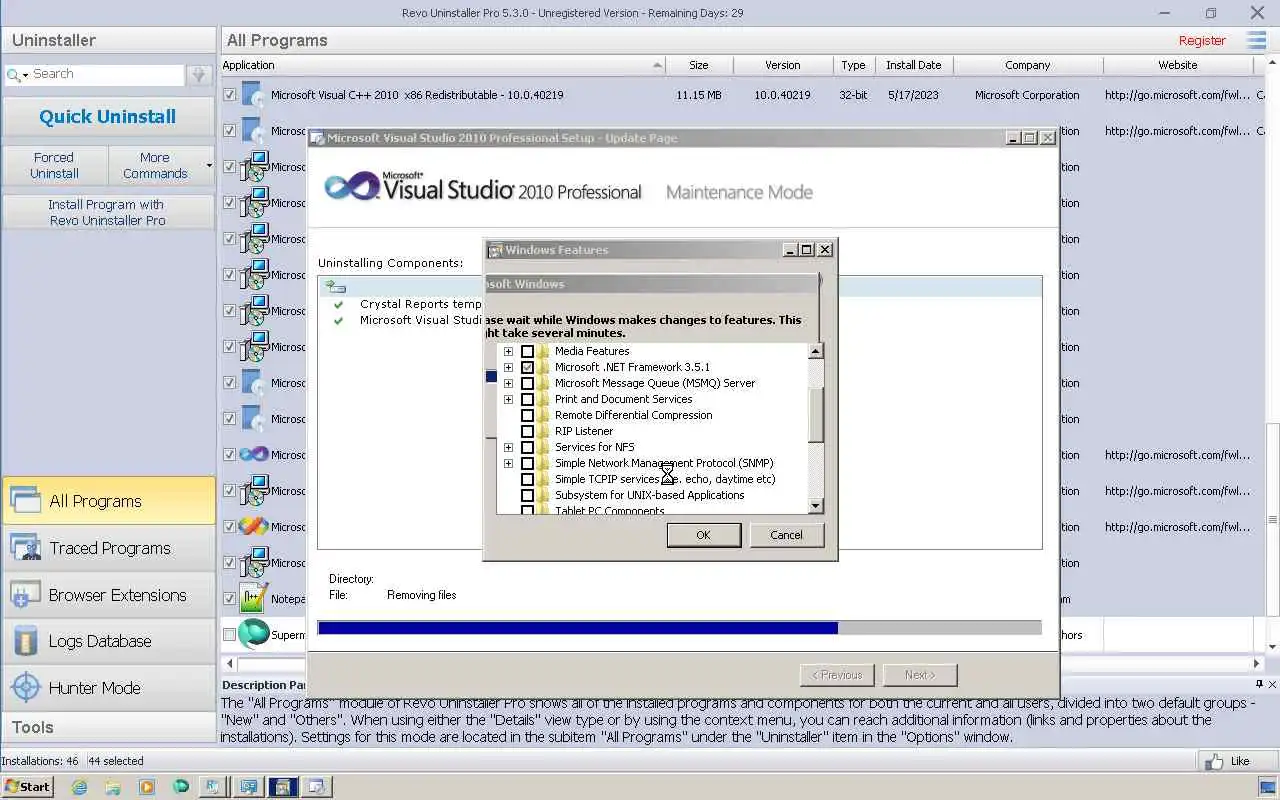This screenshot has height=800, width=1280.
Task: Click the Register link
Action: (x=1202, y=41)
